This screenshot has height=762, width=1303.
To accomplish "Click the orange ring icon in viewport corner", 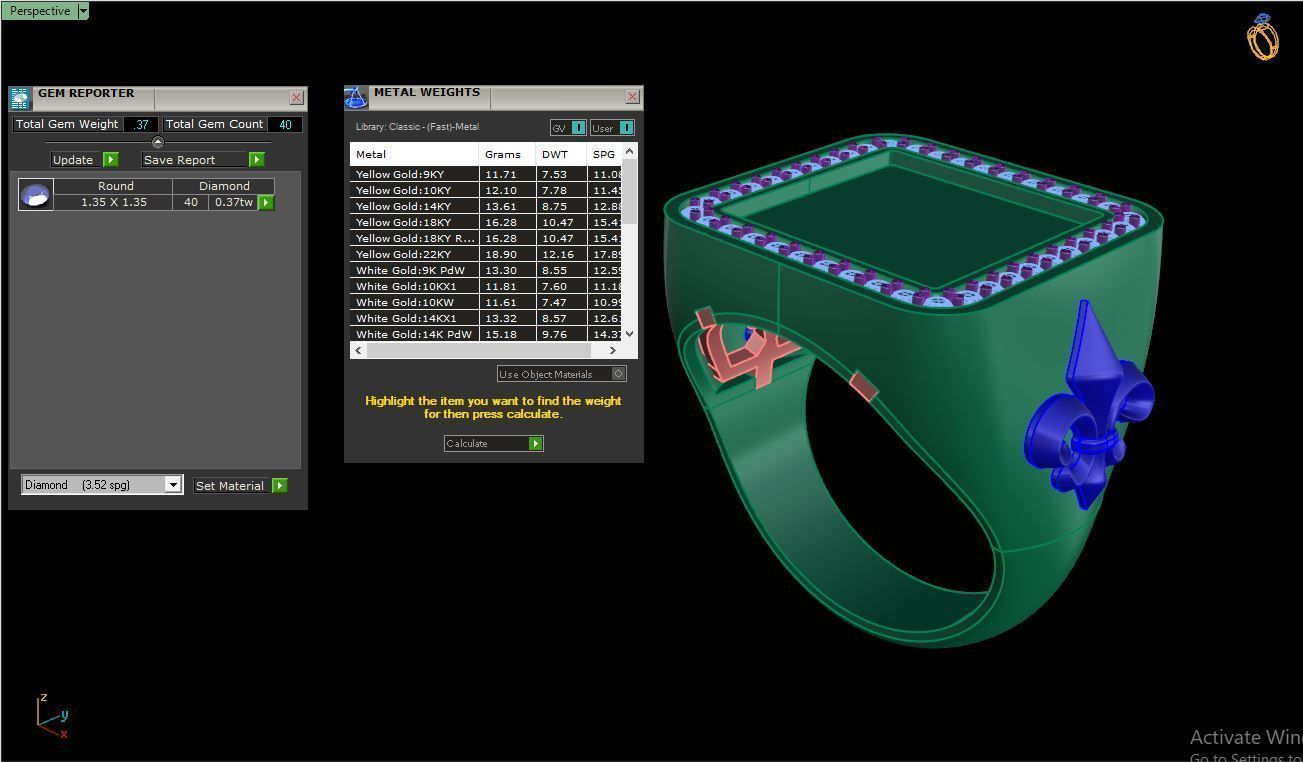I will 1263,37.
